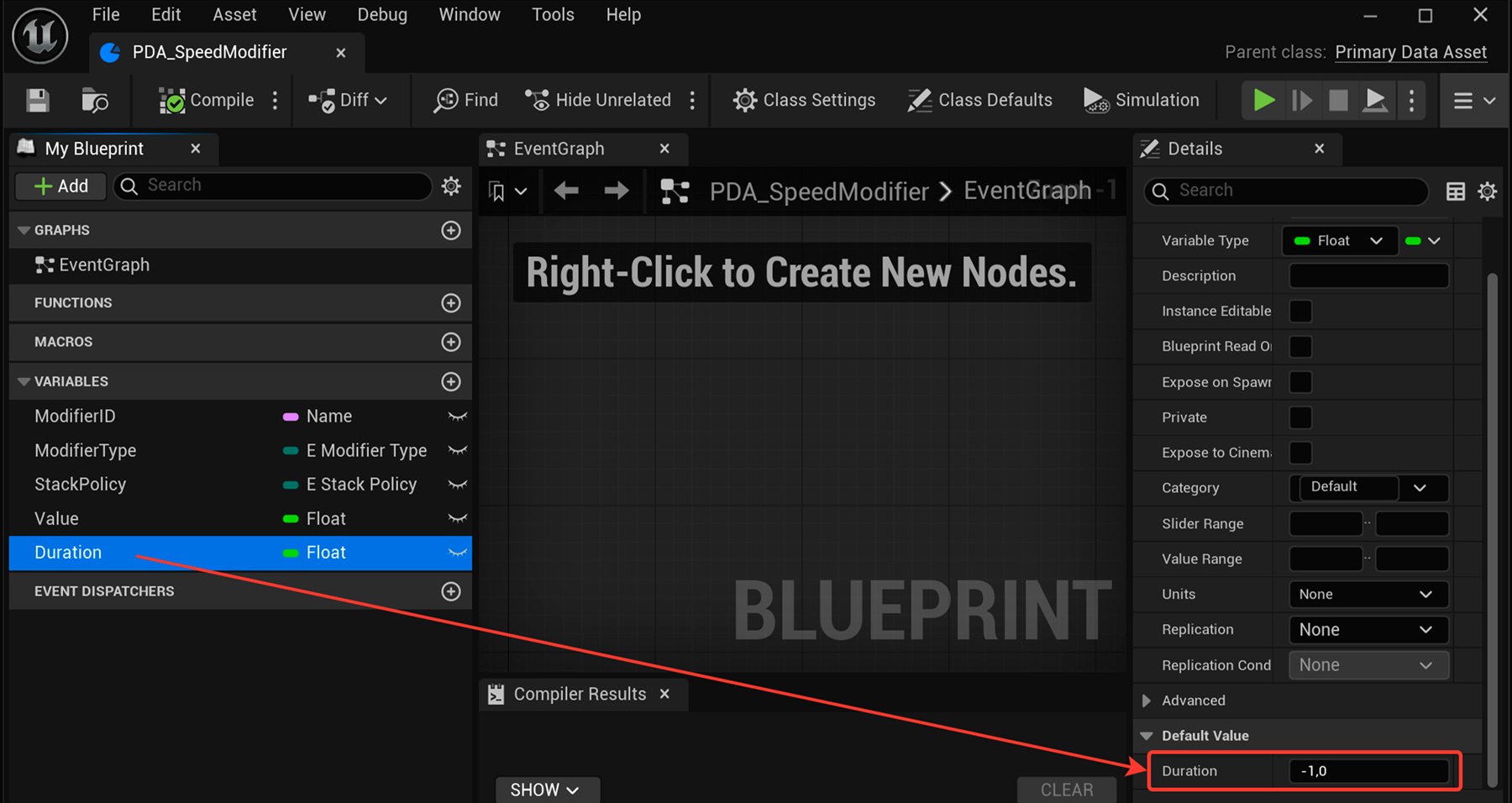1512x803 pixels.
Task: Add a new variable with the plus icon
Action: 451,381
